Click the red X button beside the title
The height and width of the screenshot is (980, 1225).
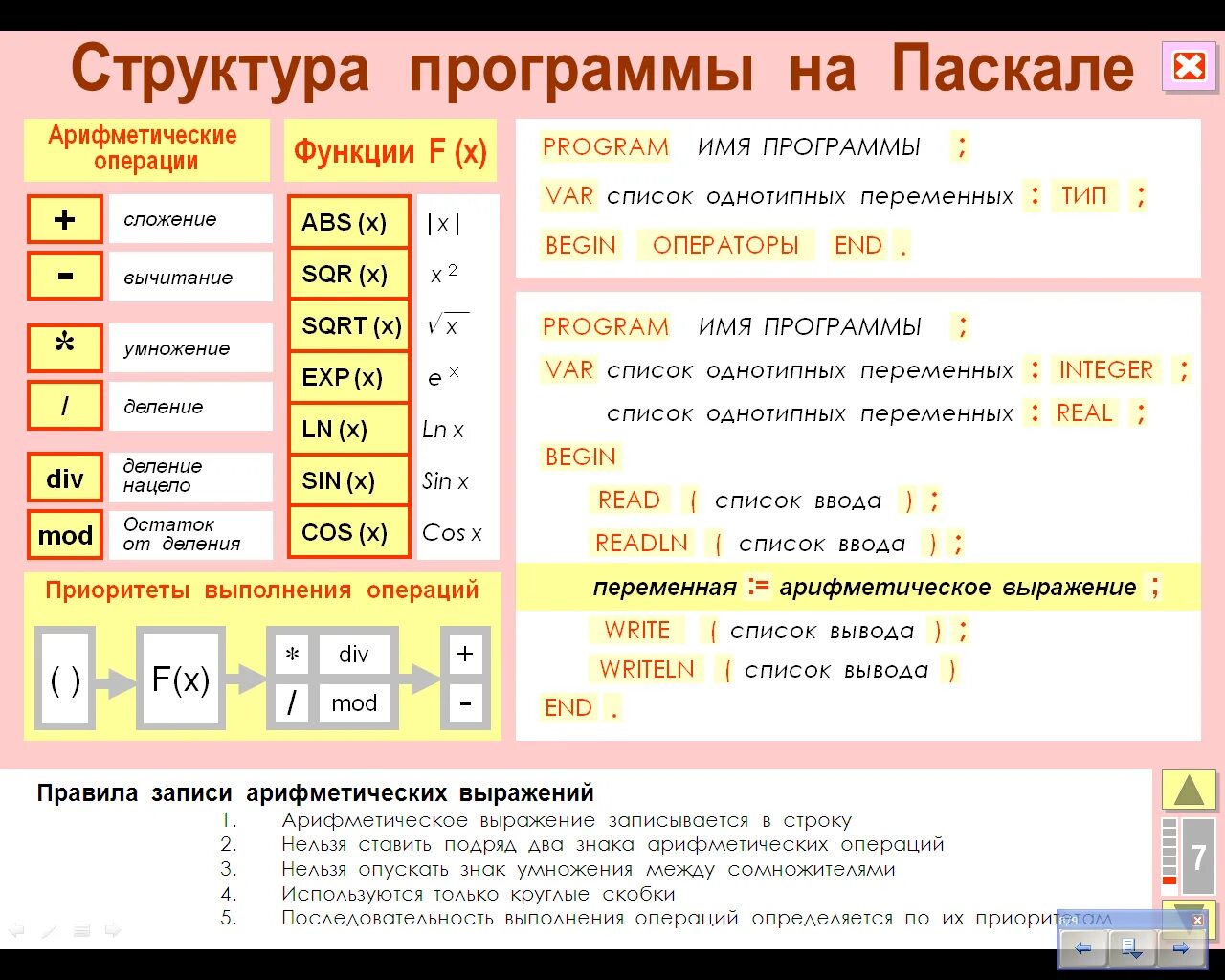(x=1189, y=67)
